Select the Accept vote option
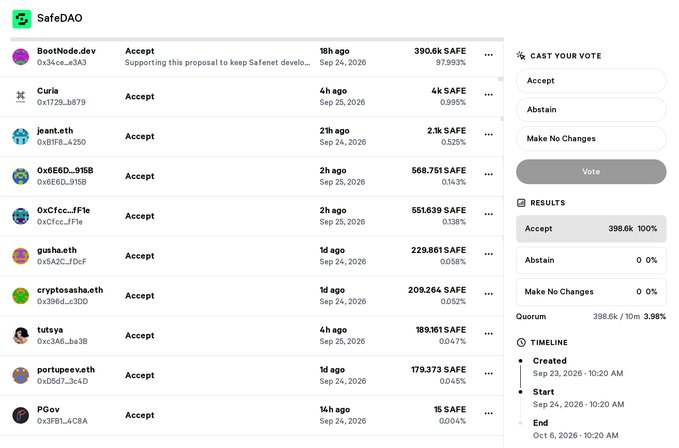Screen dimensions: 679x448 pyautogui.click(x=591, y=81)
